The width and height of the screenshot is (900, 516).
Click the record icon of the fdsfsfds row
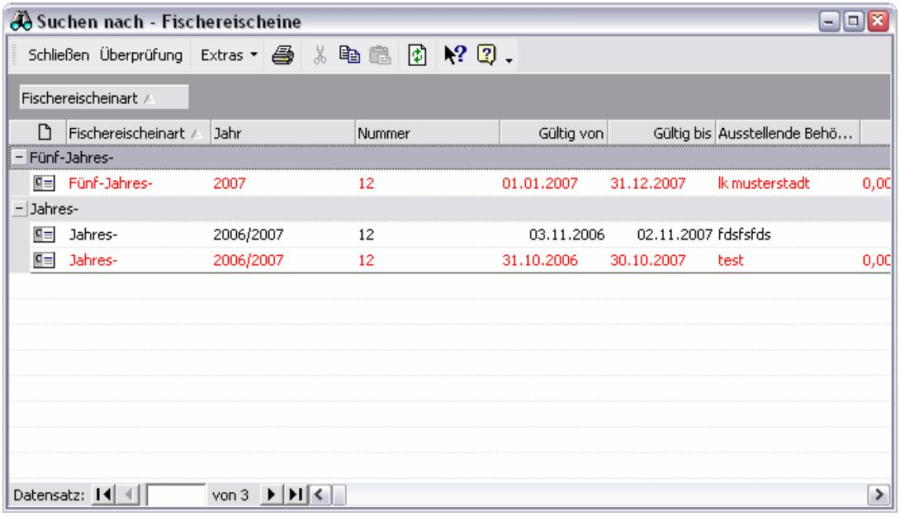point(43,235)
